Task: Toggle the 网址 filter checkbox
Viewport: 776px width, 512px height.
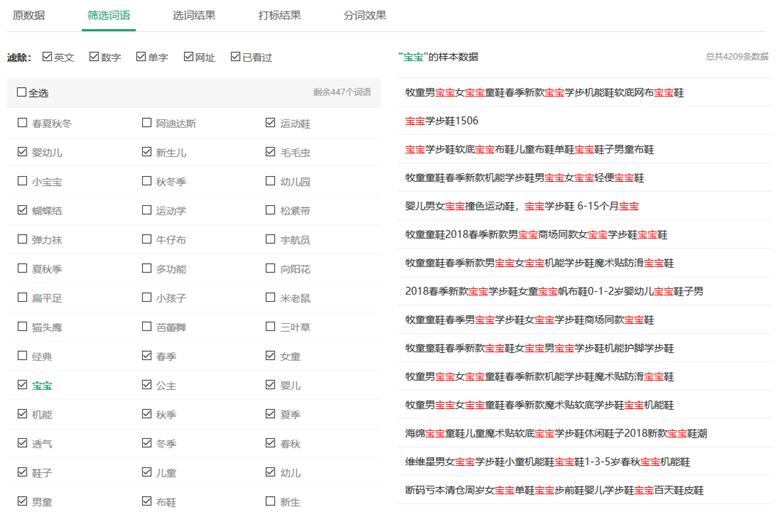Action: pyautogui.click(x=188, y=56)
